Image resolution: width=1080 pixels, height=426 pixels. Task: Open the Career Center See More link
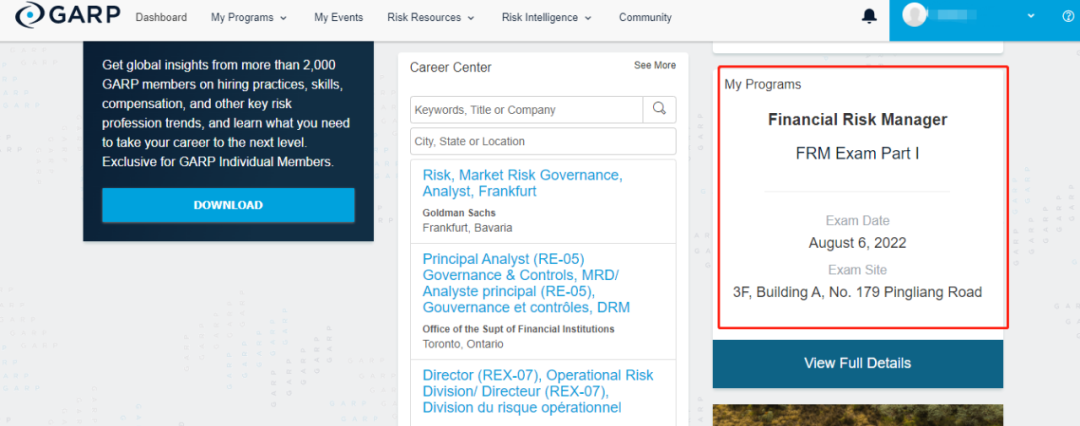pyautogui.click(x=655, y=66)
